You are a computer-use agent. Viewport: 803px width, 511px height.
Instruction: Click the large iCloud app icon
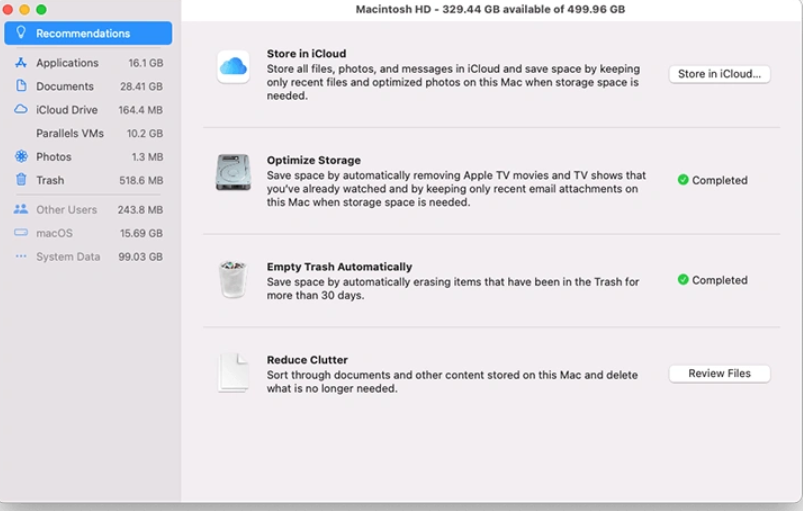[234, 67]
